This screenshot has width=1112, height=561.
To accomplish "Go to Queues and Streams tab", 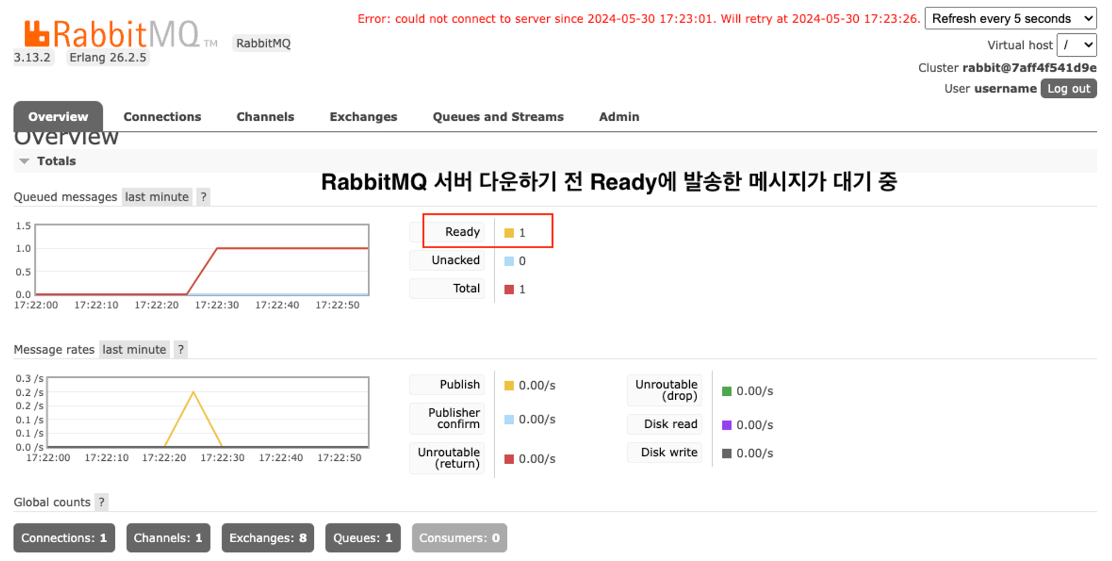I will pos(498,117).
